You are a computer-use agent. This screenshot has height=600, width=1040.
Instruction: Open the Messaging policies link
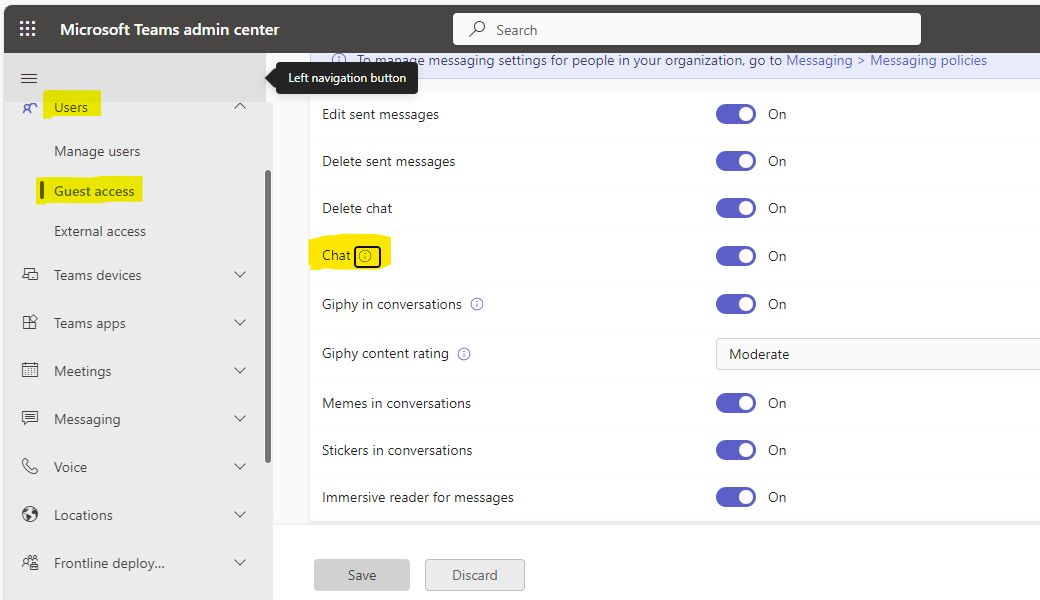(x=928, y=60)
